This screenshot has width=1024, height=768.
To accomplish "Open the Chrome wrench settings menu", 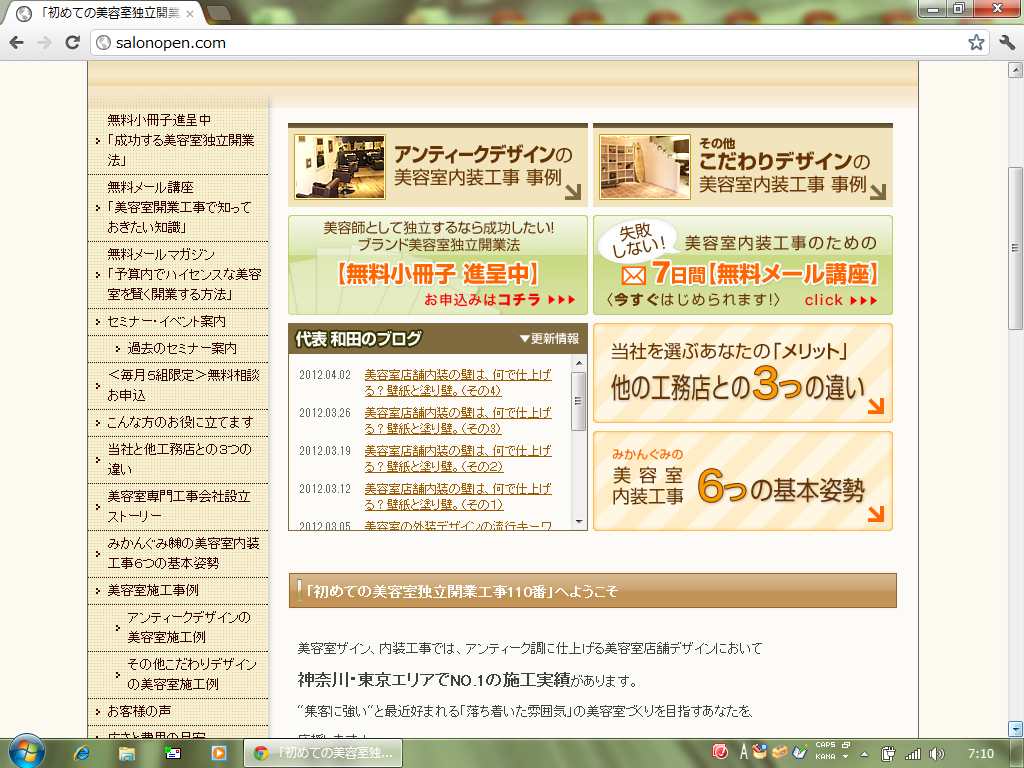I will 1007,43.
